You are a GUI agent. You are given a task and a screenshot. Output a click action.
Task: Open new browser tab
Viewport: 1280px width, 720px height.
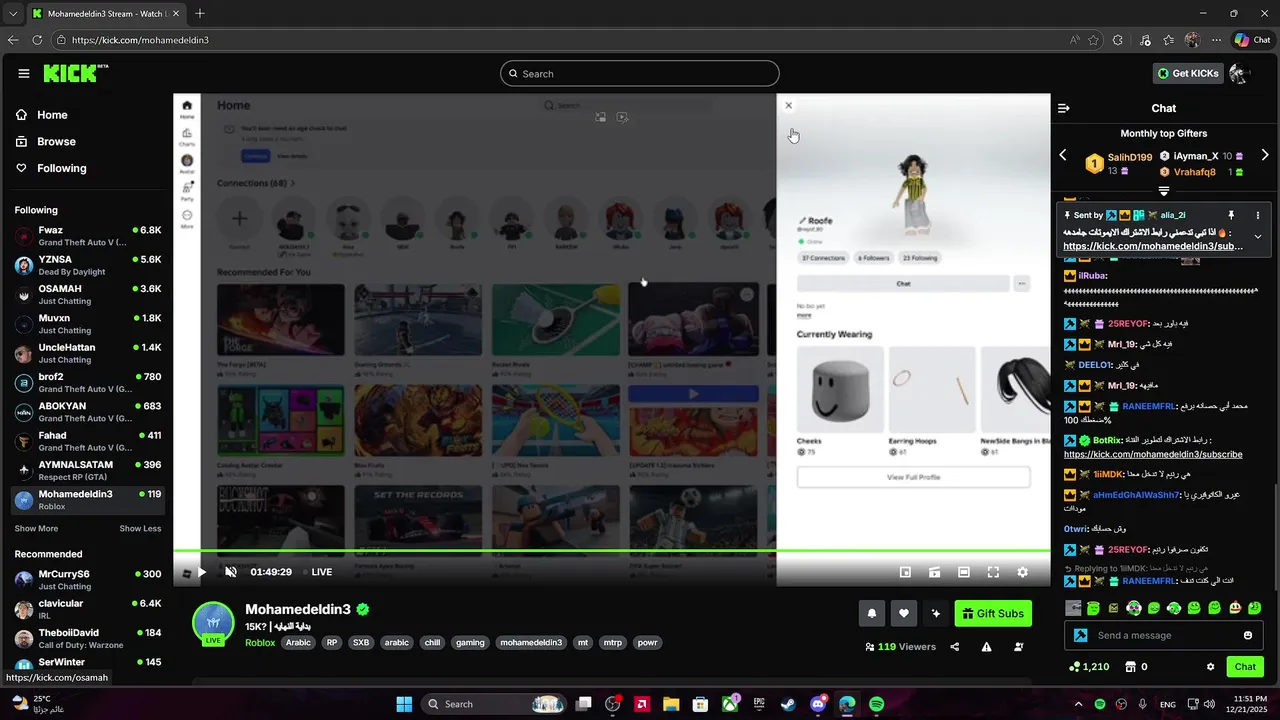tap(200, 13)
